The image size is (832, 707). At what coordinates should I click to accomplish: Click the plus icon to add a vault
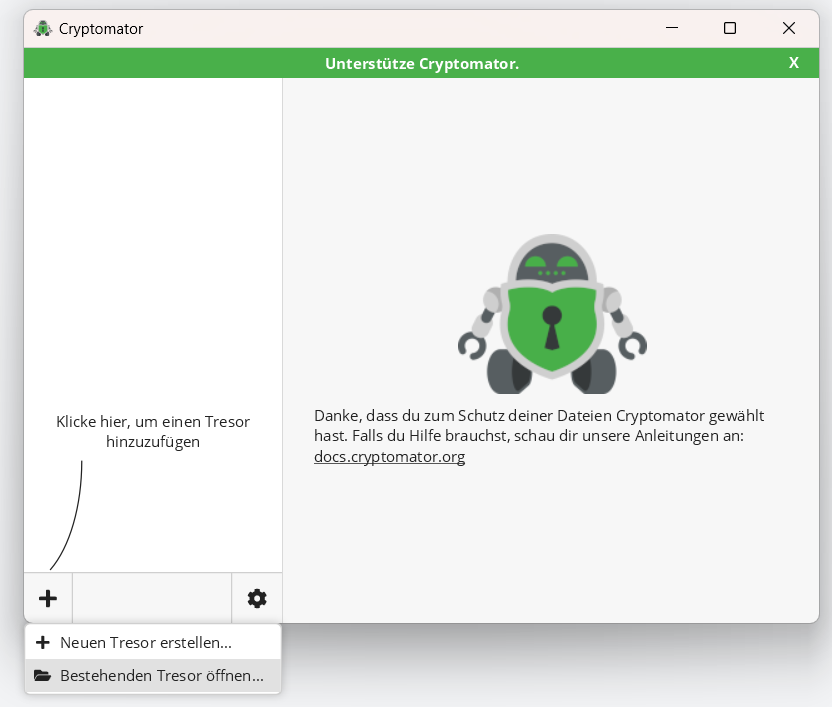coord(47,597)
